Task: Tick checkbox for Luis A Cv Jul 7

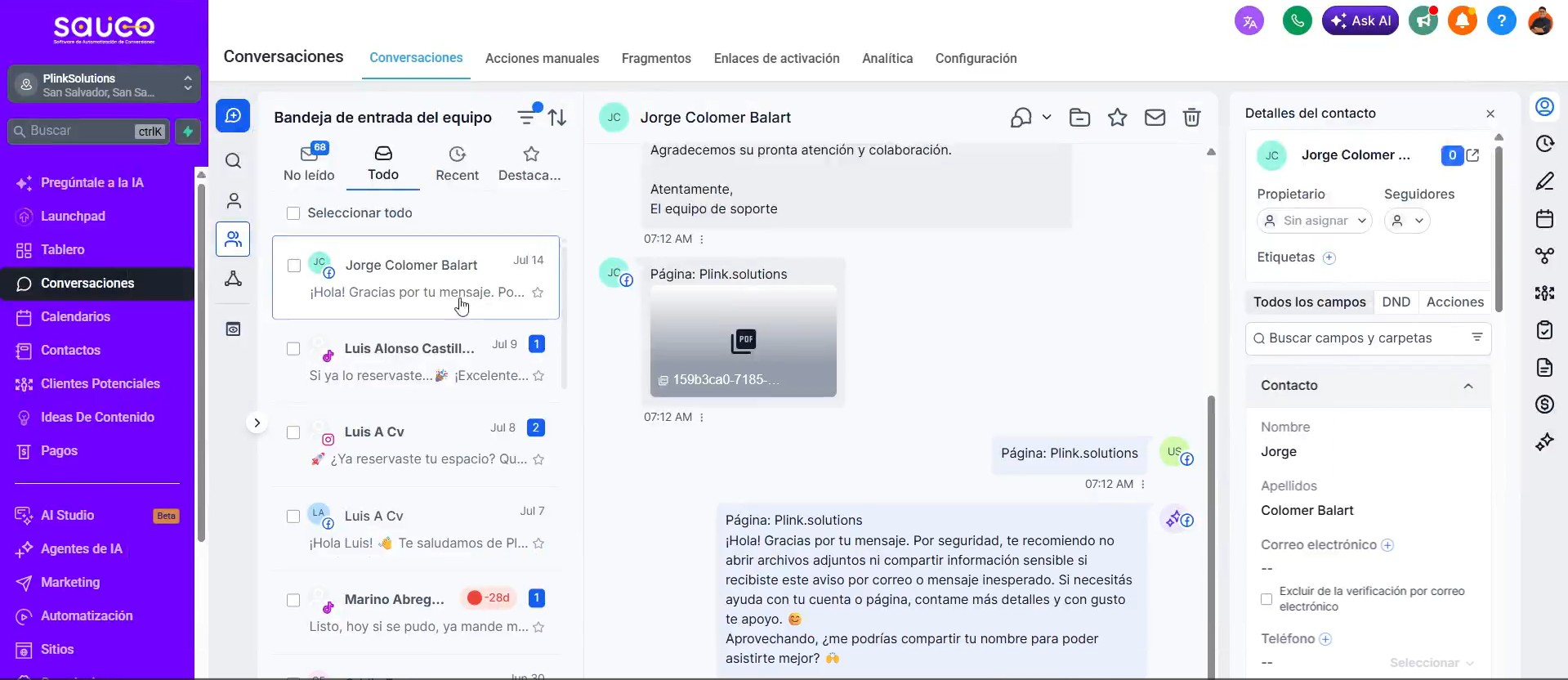Action: click(293, 517)
